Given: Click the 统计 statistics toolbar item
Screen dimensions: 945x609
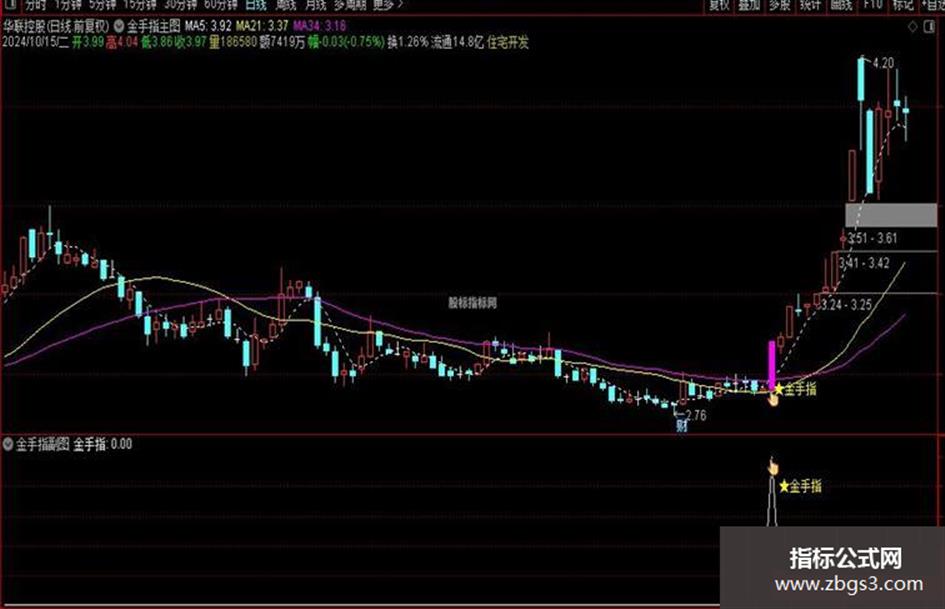Looking at the screenshot, I should coord(810,5).
